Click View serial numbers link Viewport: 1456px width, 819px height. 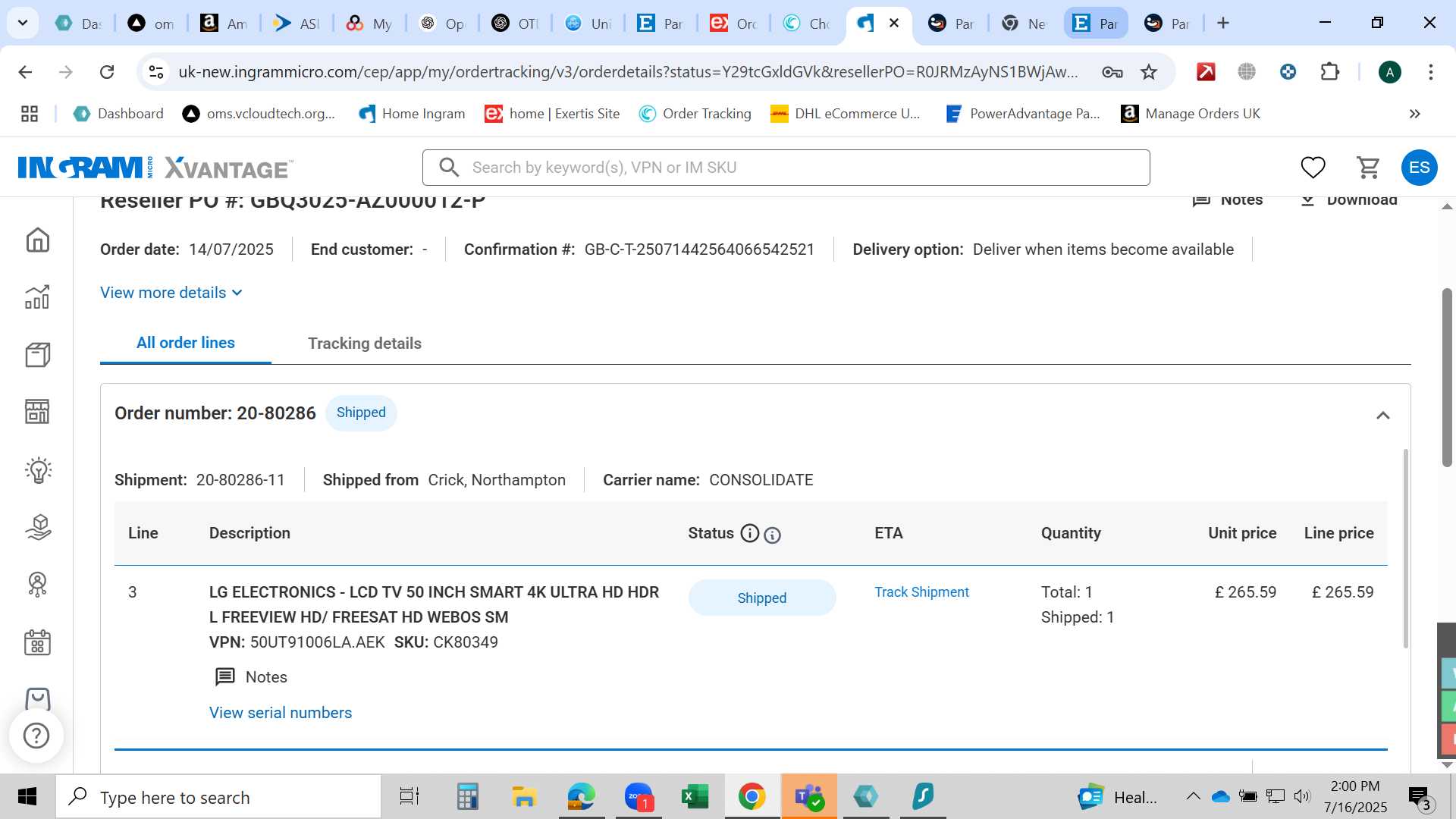click(x=281, y=713)
